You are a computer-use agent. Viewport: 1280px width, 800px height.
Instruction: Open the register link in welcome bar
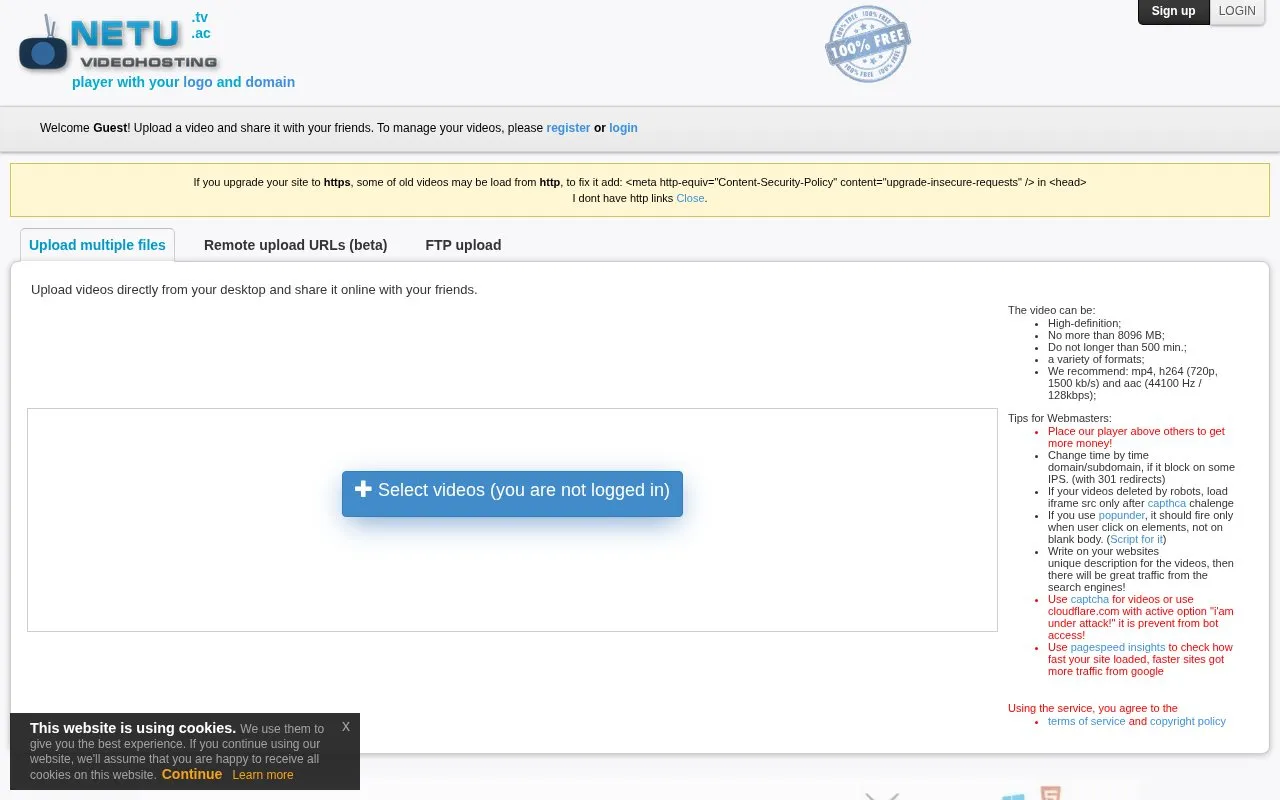pos(568,128)
